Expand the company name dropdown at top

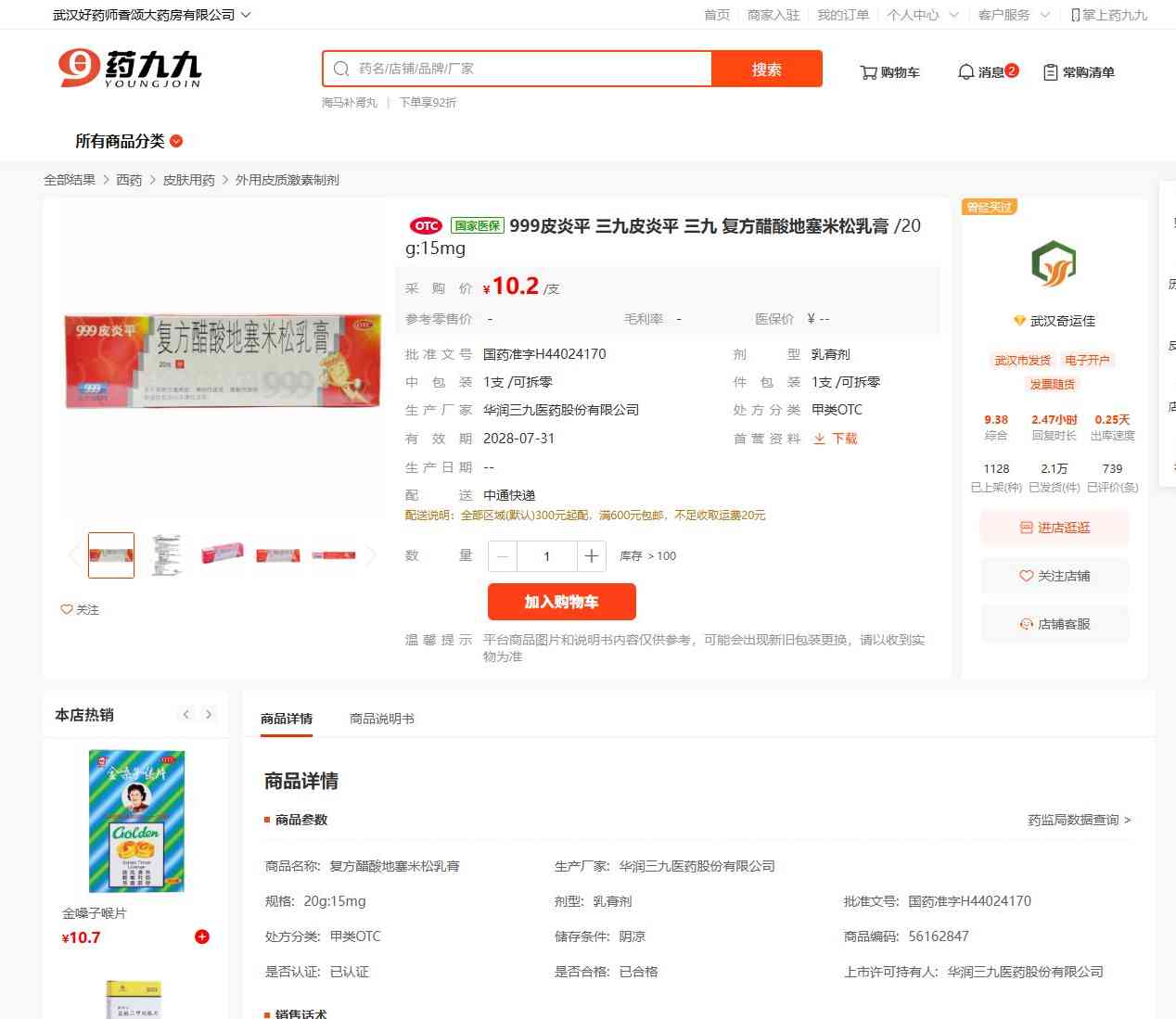(x=246, y=15)
